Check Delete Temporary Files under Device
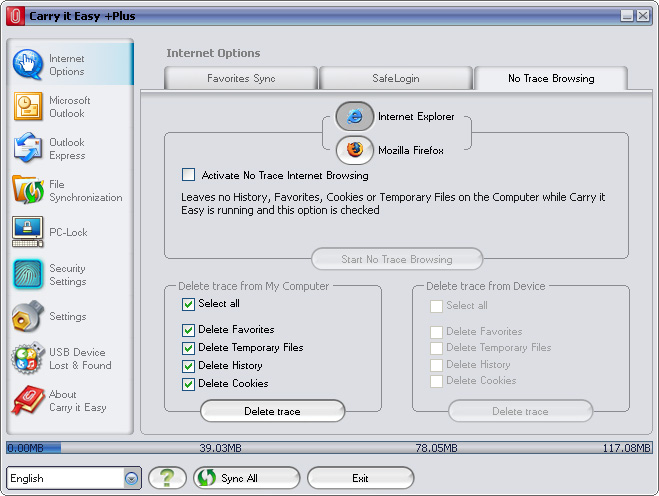The width and height of the screenshot is (659, 496). tap(436, 348)
